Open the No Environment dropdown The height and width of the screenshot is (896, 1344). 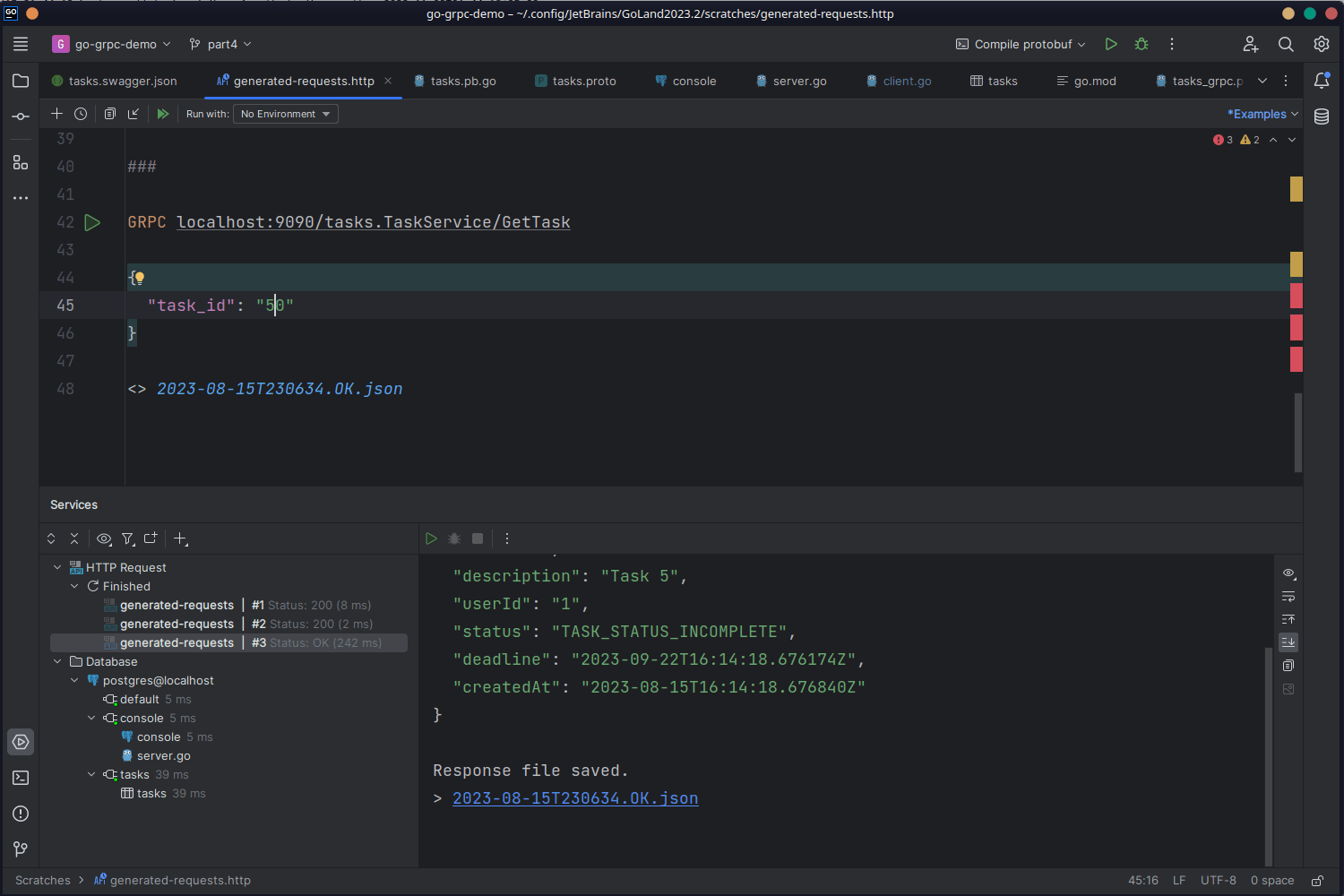(285, 114)
